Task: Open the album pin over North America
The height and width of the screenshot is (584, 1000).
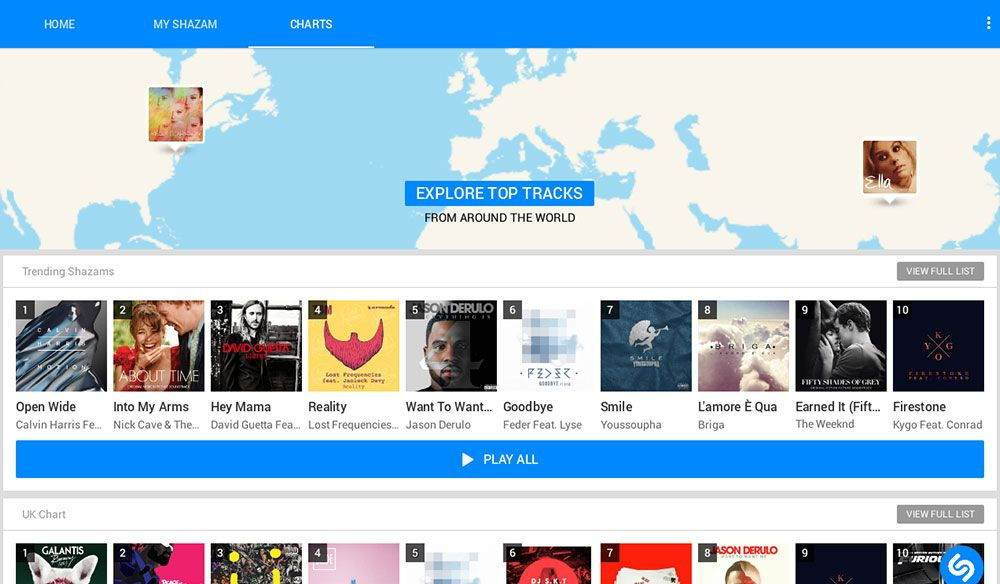Action: point(176,115)
